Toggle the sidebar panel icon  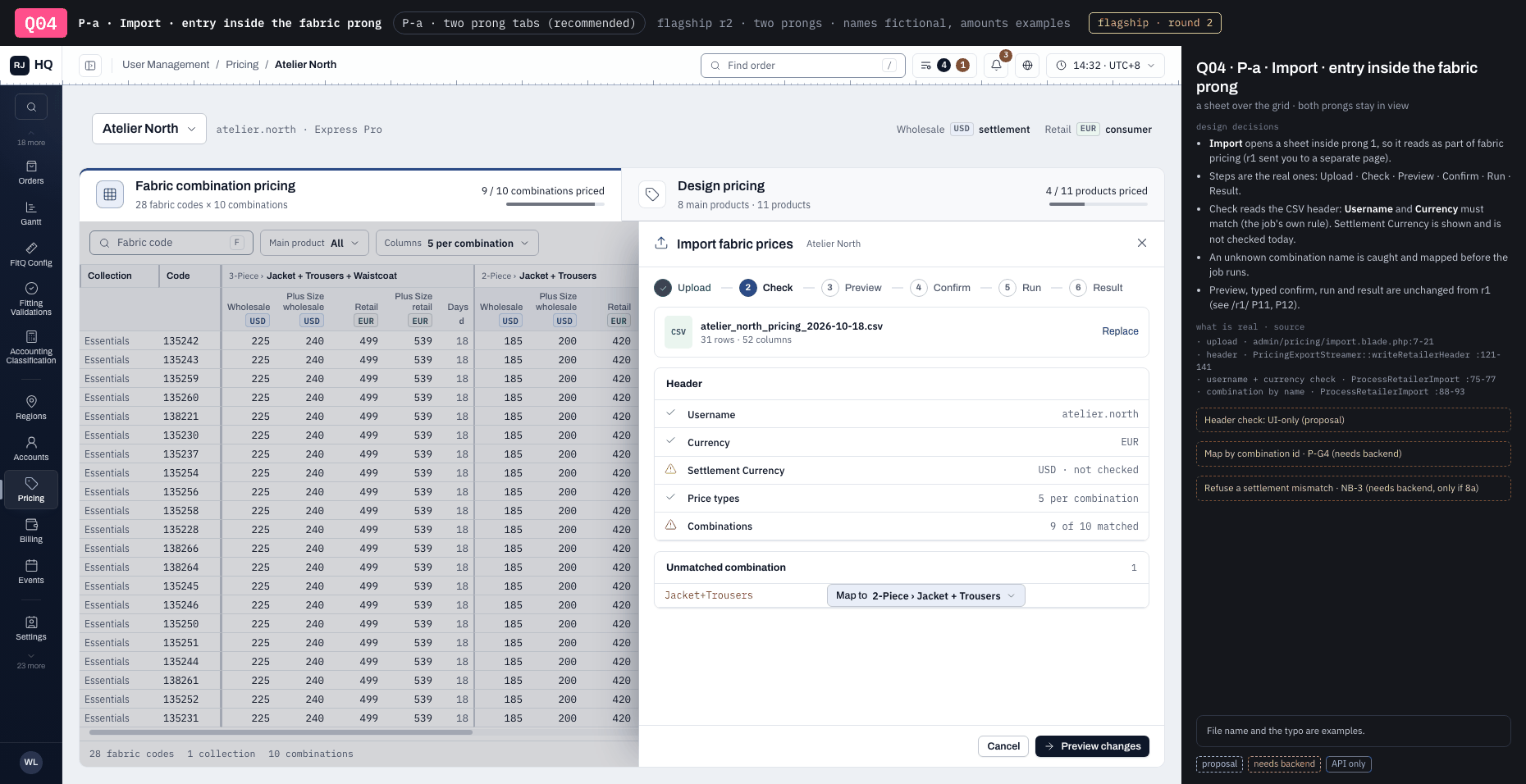coord(90,66)
